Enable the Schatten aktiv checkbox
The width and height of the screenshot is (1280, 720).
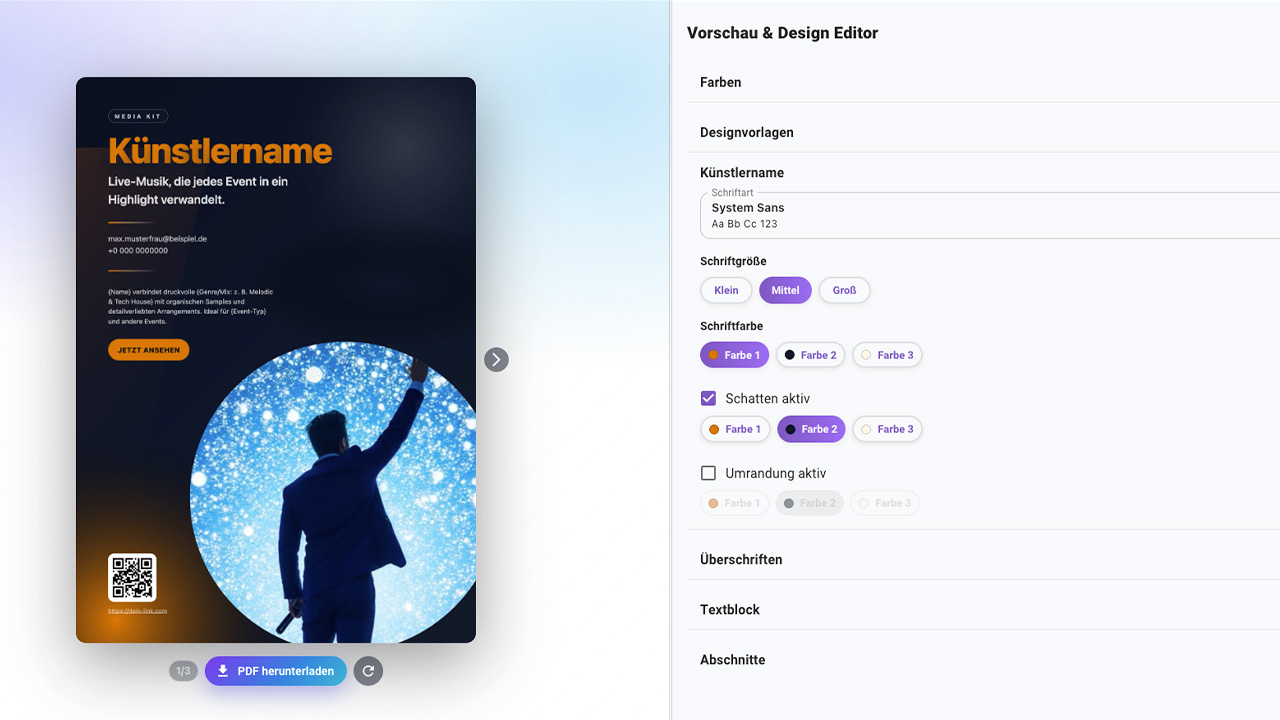tap(708, 398)
